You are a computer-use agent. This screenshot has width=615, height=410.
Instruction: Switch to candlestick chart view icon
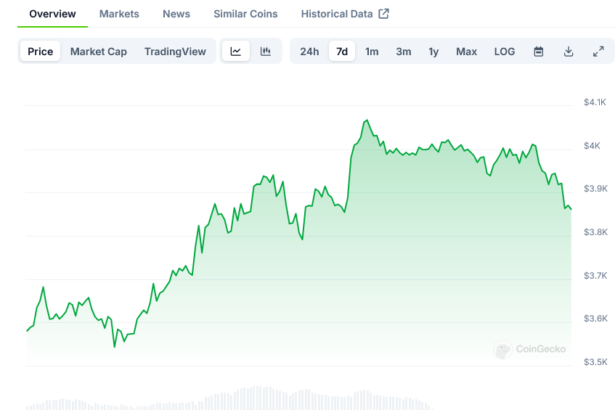click(x=265, y=51)
